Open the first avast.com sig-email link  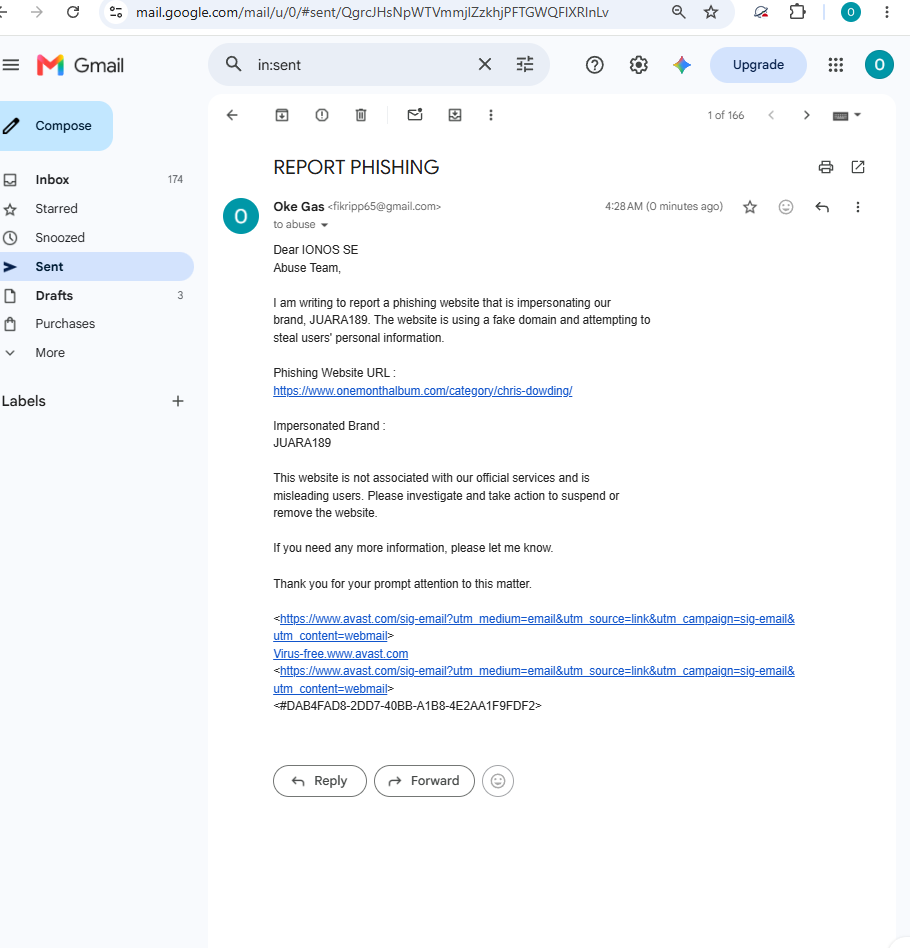click(x=534, y=627)
